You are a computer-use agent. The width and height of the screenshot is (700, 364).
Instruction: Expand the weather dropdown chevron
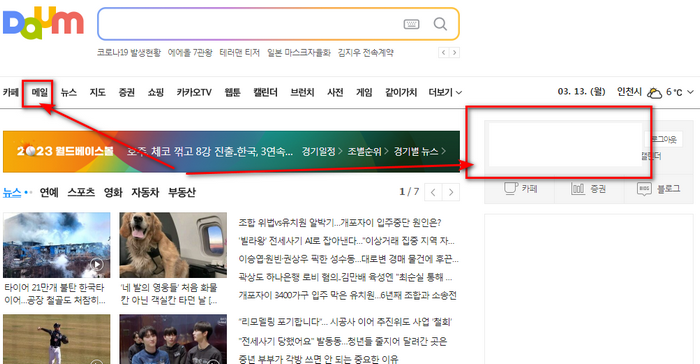[x=690, y=92]
